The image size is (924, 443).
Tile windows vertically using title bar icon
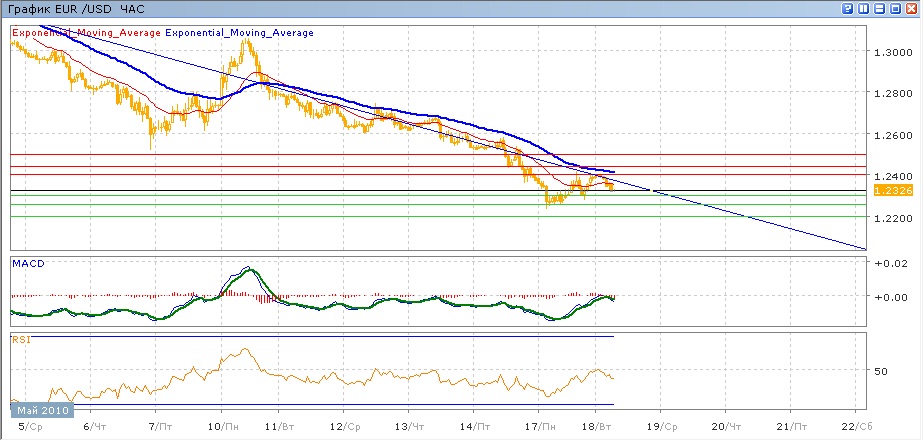tap(864, 8)
